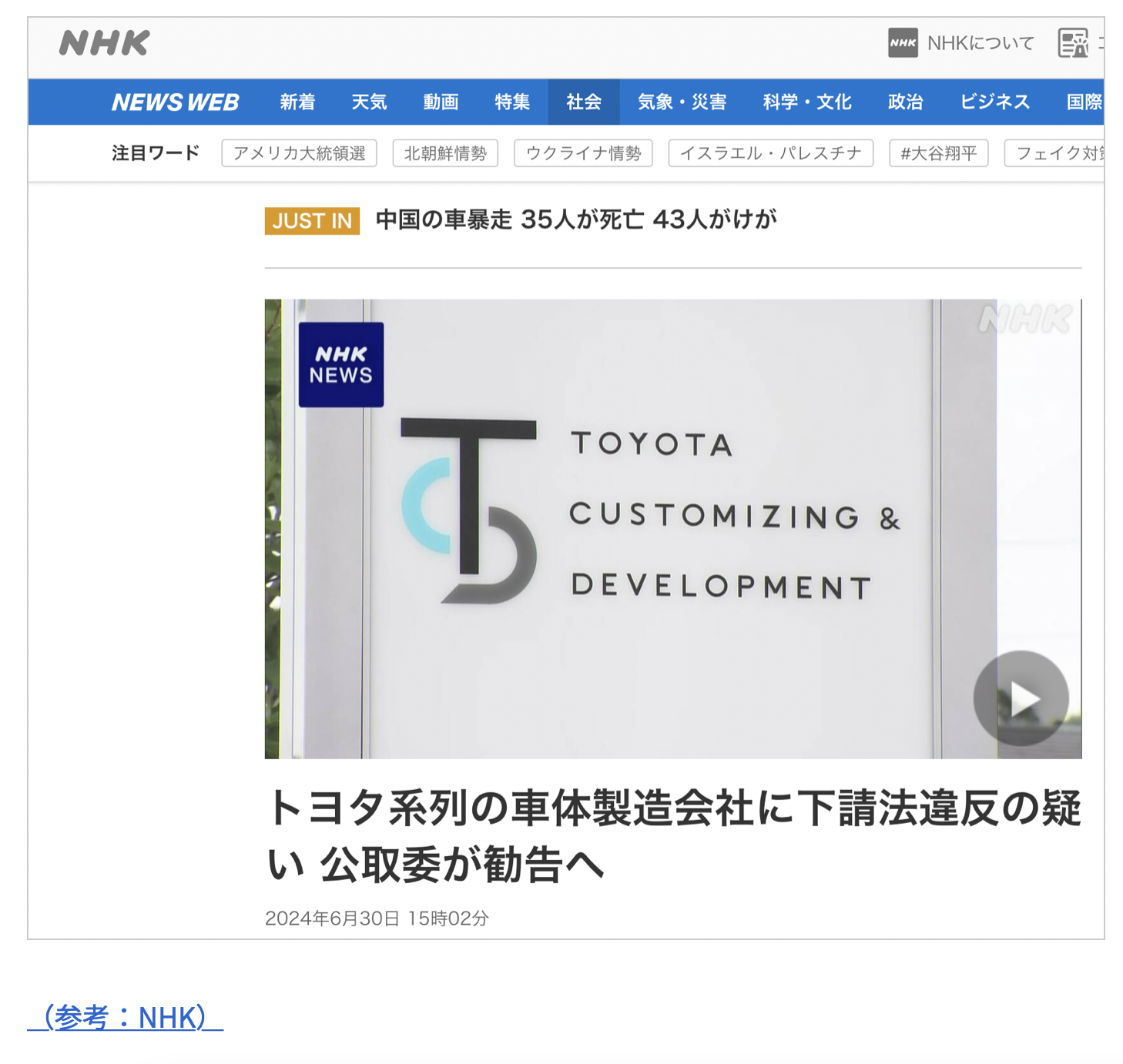This screenshot has height=1064, width=1123.
Task: Click the small NHK icon beside NHKについて
Action: click(x=903, y=43)
